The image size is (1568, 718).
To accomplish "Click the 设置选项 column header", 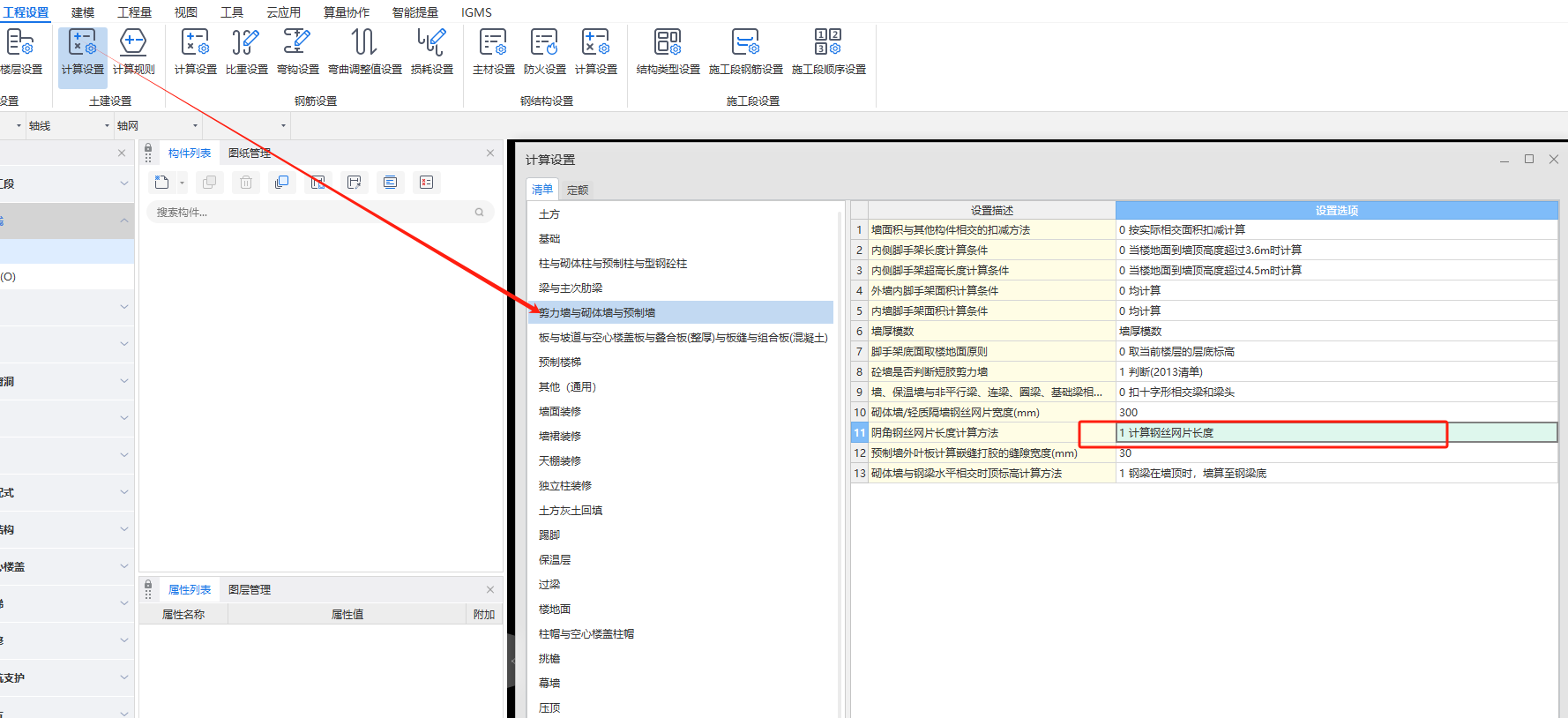I will pyautogui.click(x=1337, y=210).
